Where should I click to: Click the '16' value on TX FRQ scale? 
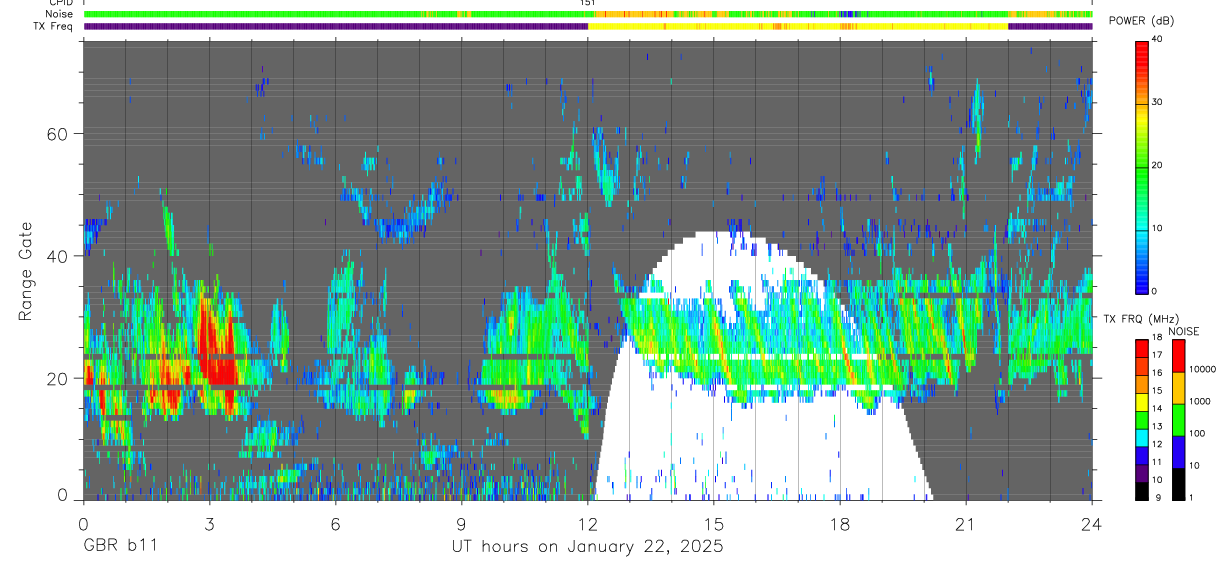1159,374
